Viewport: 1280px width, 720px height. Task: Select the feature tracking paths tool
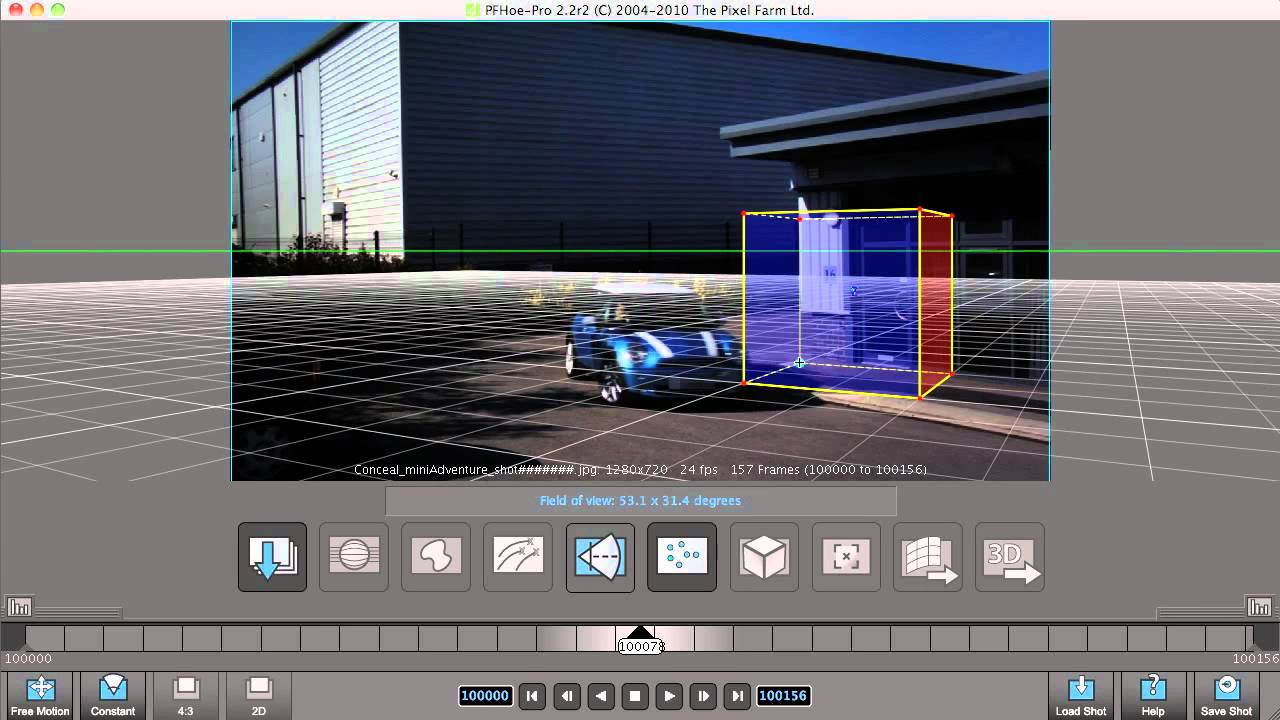click(x=518, y=557)
